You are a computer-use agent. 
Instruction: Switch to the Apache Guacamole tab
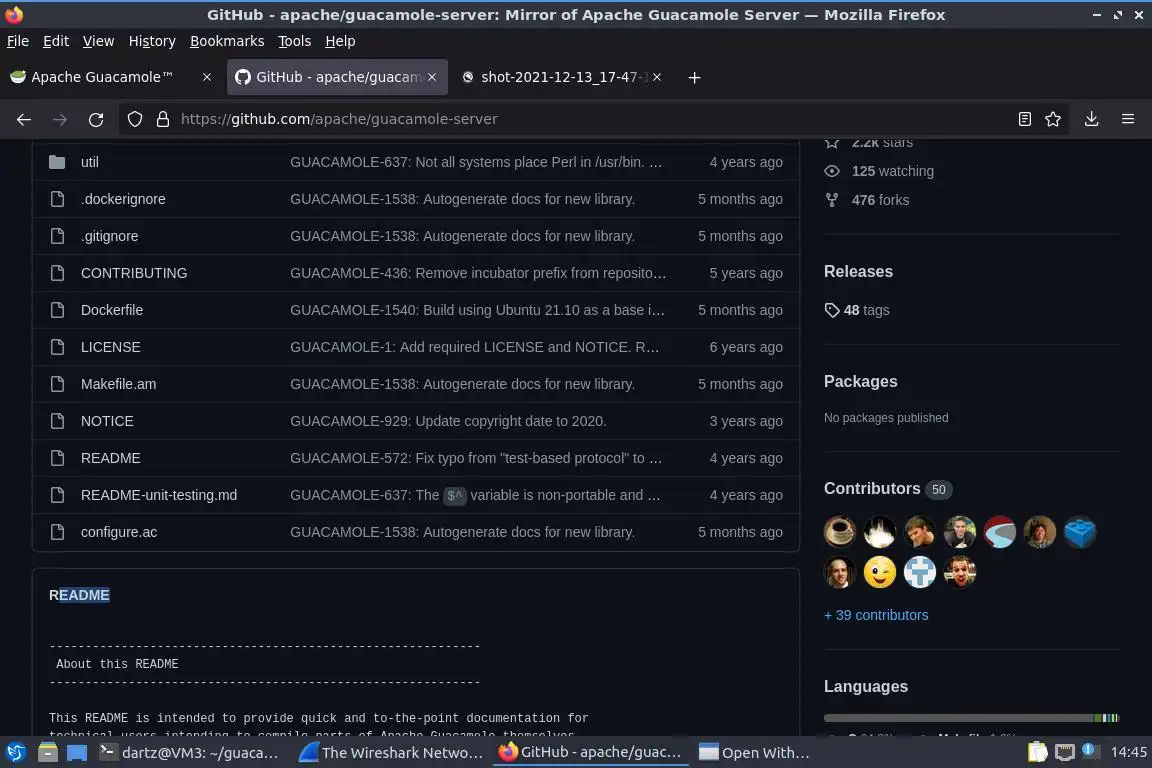tap(112, 77)
